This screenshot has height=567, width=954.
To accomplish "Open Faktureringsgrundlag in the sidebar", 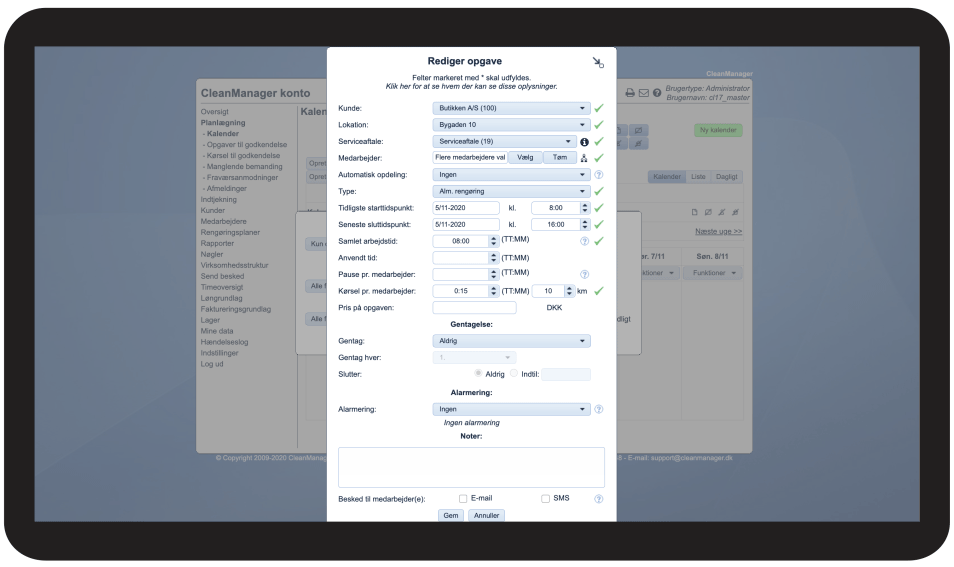I will tap(235, 309).
